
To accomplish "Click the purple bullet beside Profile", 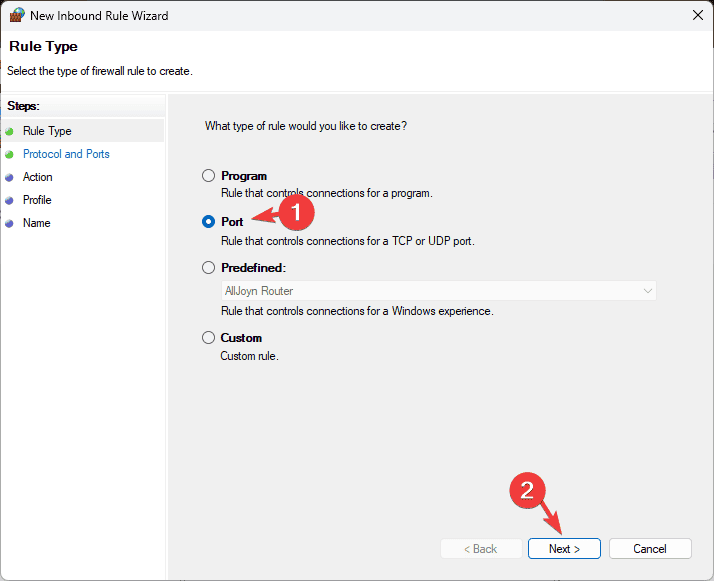I will (x=10, y=200).
